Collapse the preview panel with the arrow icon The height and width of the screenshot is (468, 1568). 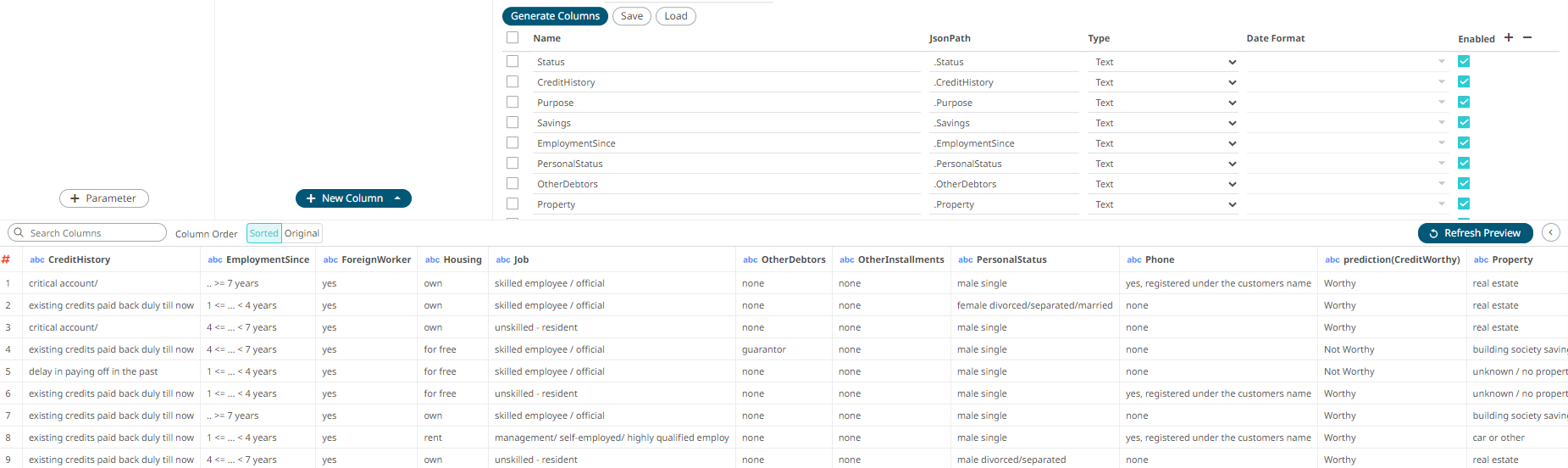click(1550, 232)
